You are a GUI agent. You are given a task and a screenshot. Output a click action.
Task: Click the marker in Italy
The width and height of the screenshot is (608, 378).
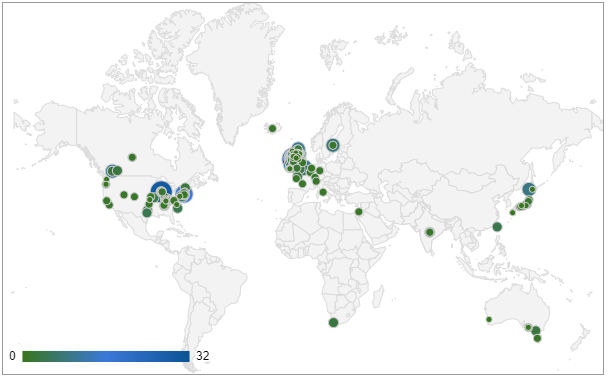tap(323, 192)
